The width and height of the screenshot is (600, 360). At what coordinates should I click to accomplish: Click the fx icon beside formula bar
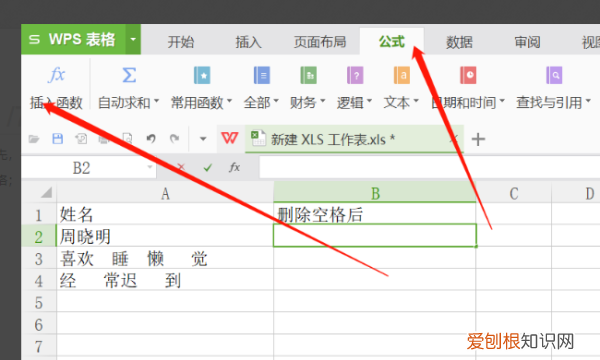(234, 167)
